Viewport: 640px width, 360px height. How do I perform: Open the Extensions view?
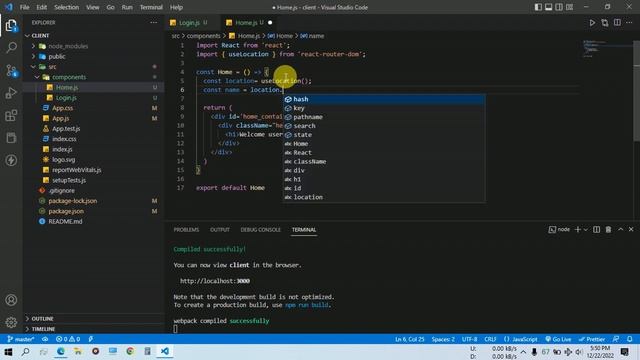(x=11, y=116)
